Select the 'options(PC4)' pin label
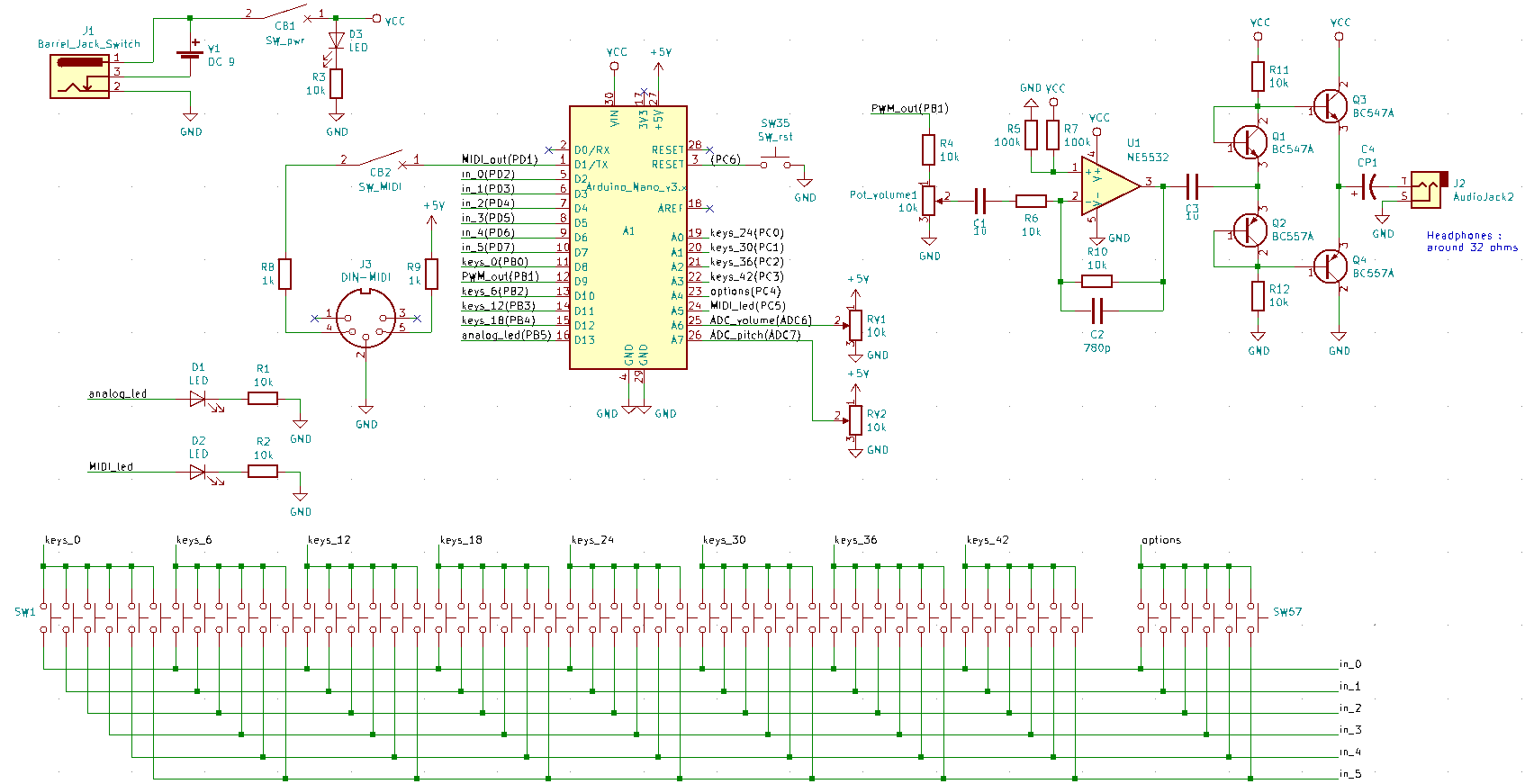The height and width of the screenshot is (784, 1525). 745,291
